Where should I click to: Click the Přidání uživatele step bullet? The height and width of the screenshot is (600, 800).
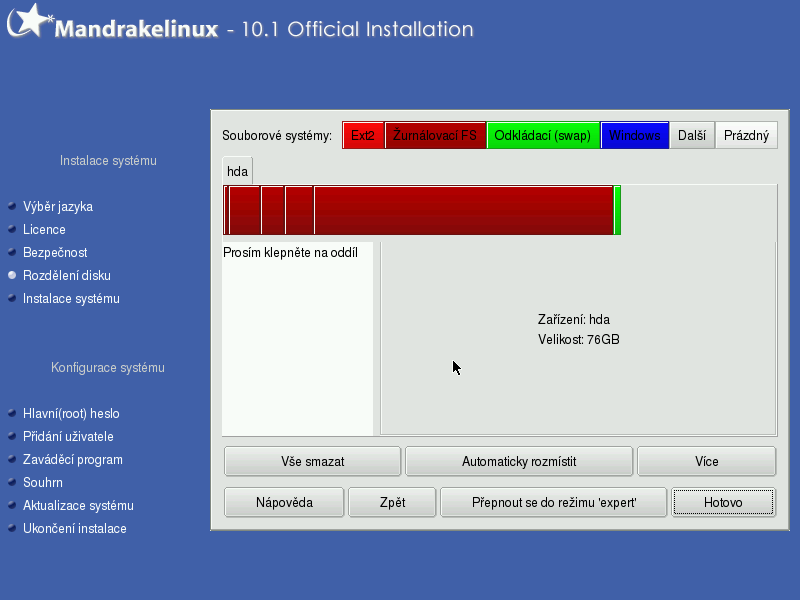(12, 436)
